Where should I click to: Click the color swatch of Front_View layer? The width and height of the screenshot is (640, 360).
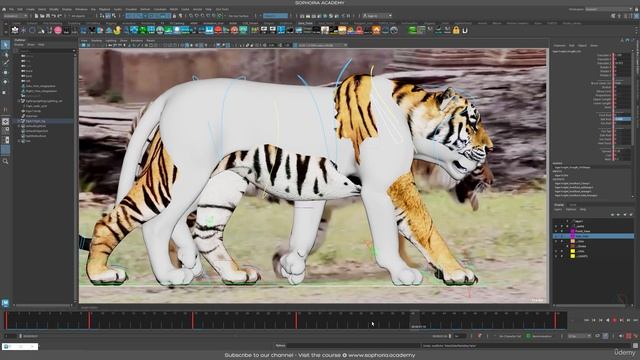(x=573, y=231)
